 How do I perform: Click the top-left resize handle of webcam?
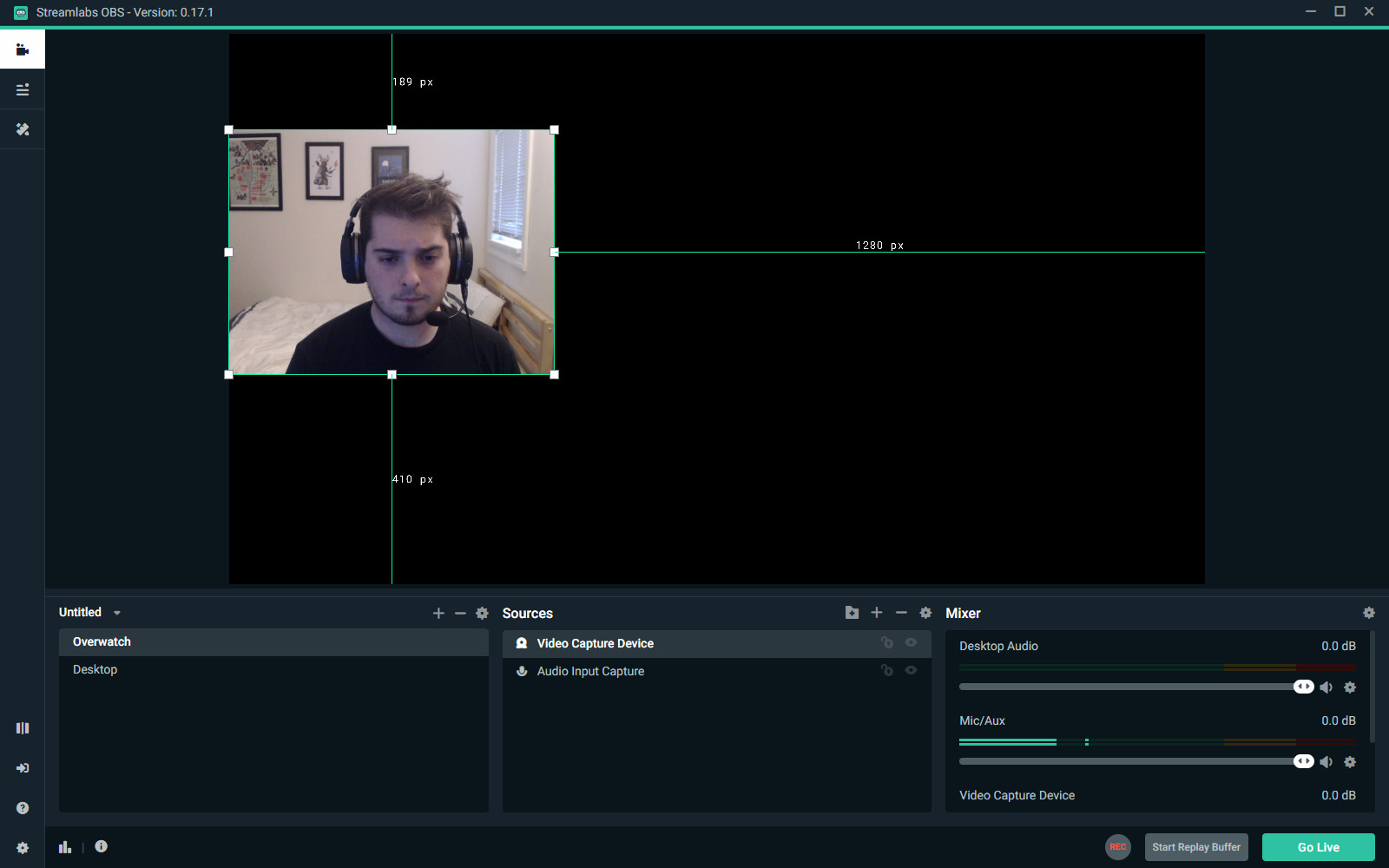pos(229,130)
